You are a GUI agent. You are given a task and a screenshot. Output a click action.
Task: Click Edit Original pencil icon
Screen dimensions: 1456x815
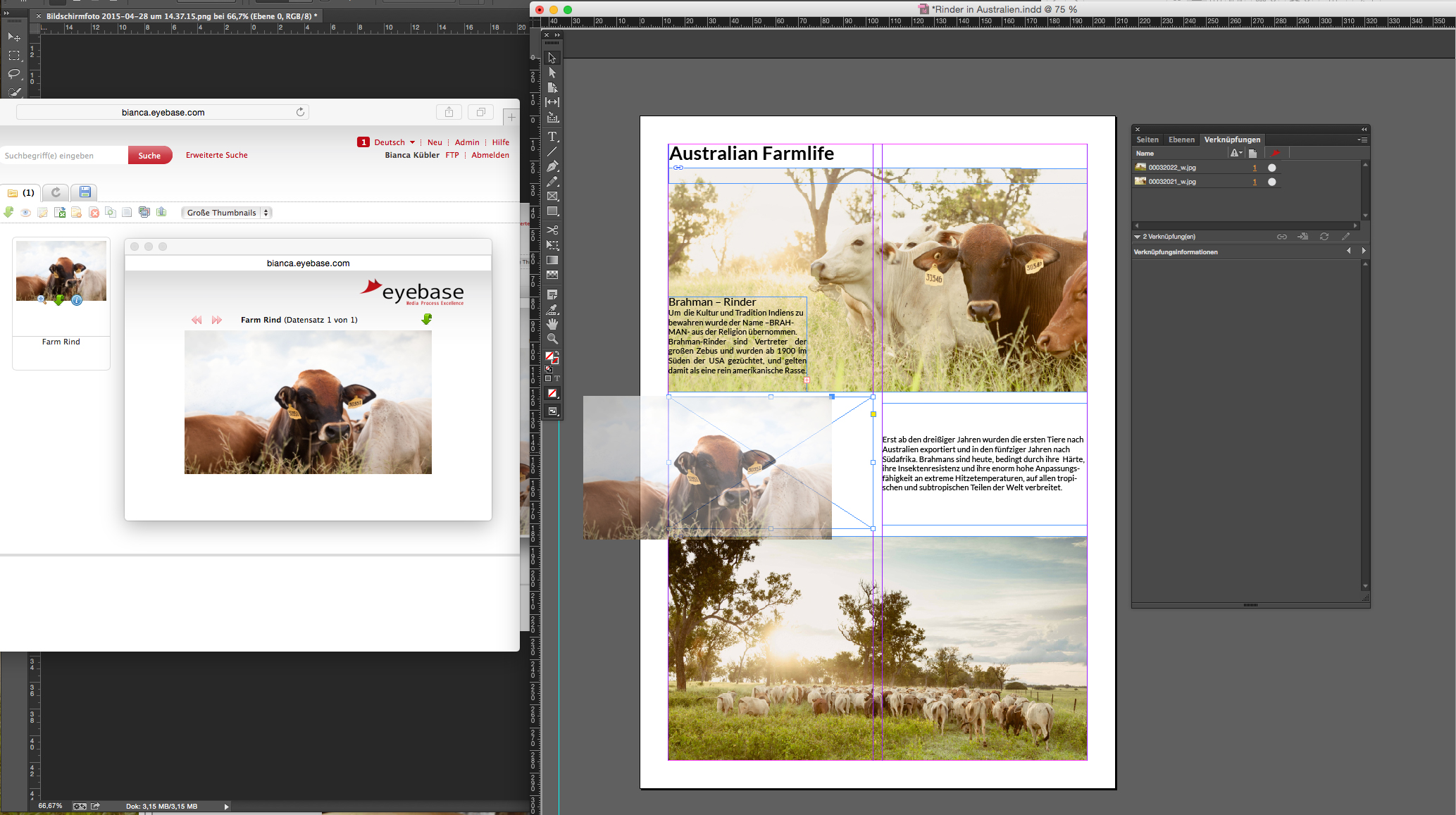point(1345,237)
